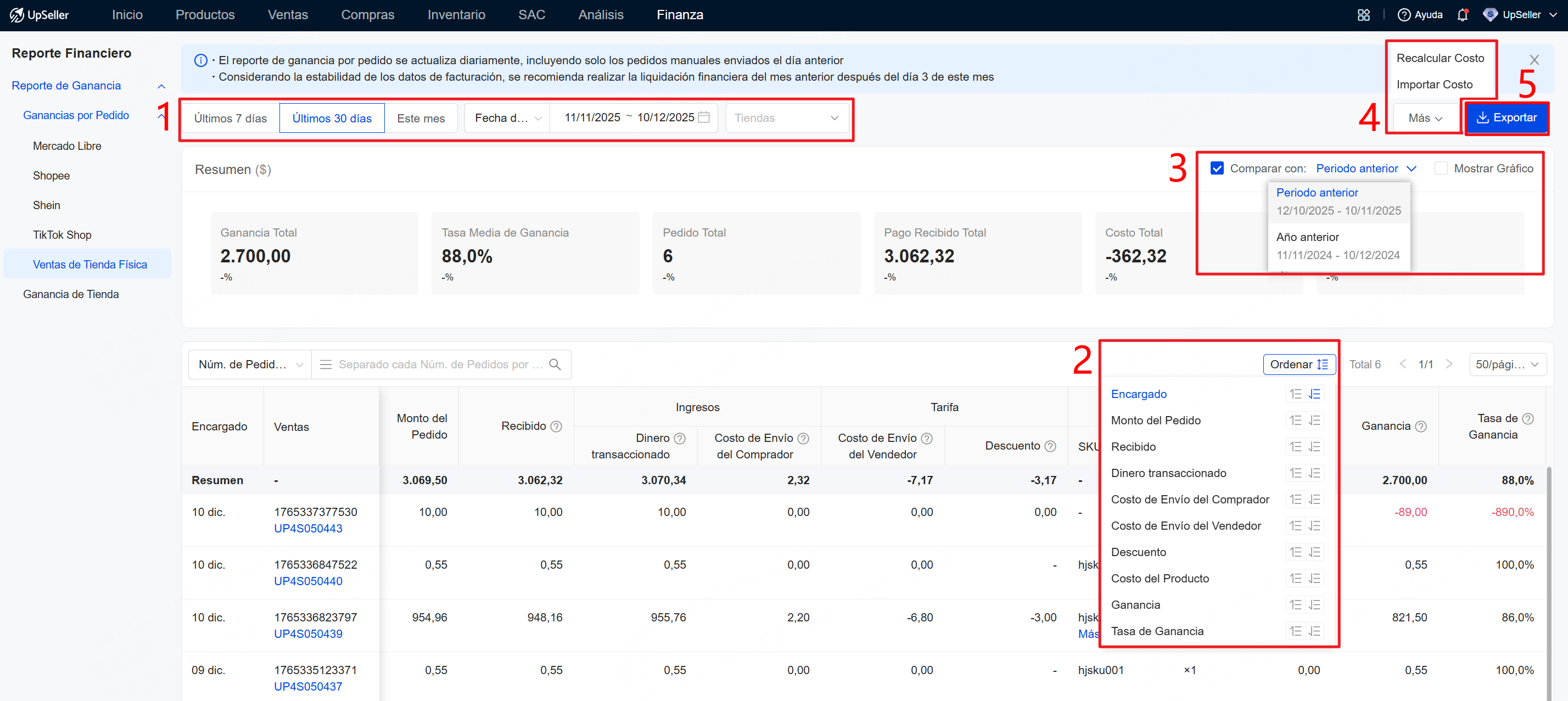Viewport: 1568px width, 701px height.
Task: Click the calendar icon in date range
Action: click(x=704, y=117)
